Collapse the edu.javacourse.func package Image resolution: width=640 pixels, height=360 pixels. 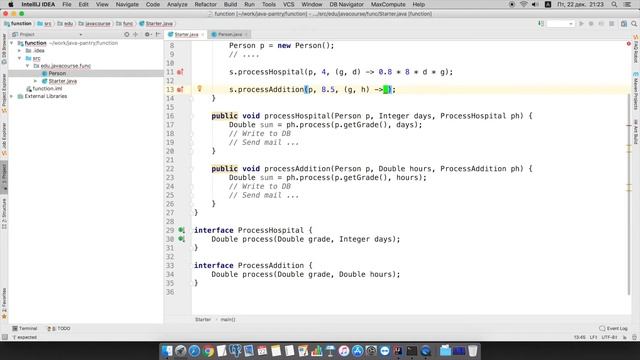point(27,66)
